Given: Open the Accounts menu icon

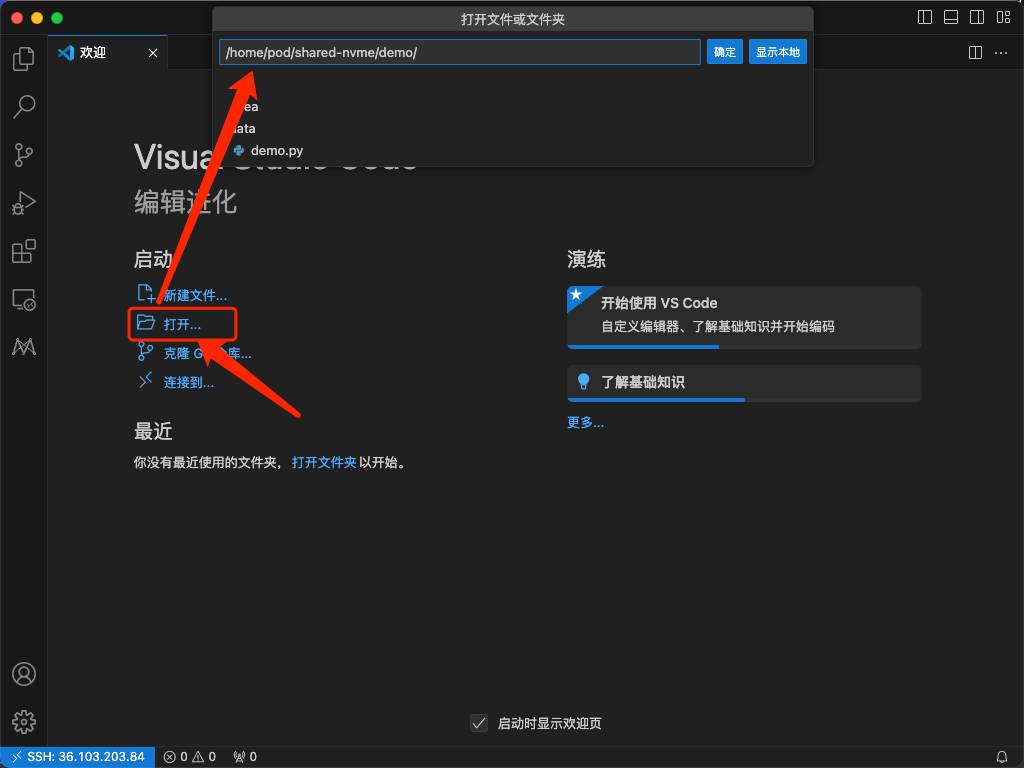Looking at the screenshot, I should click(24, 674).
